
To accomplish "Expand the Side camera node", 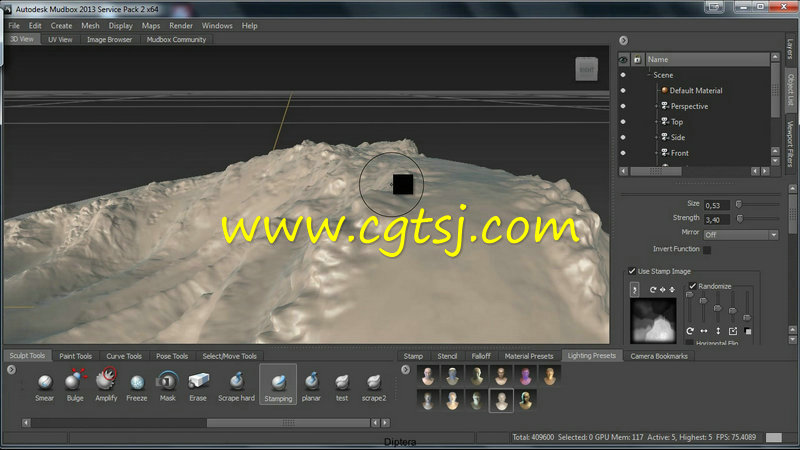I will pos(657,137).
